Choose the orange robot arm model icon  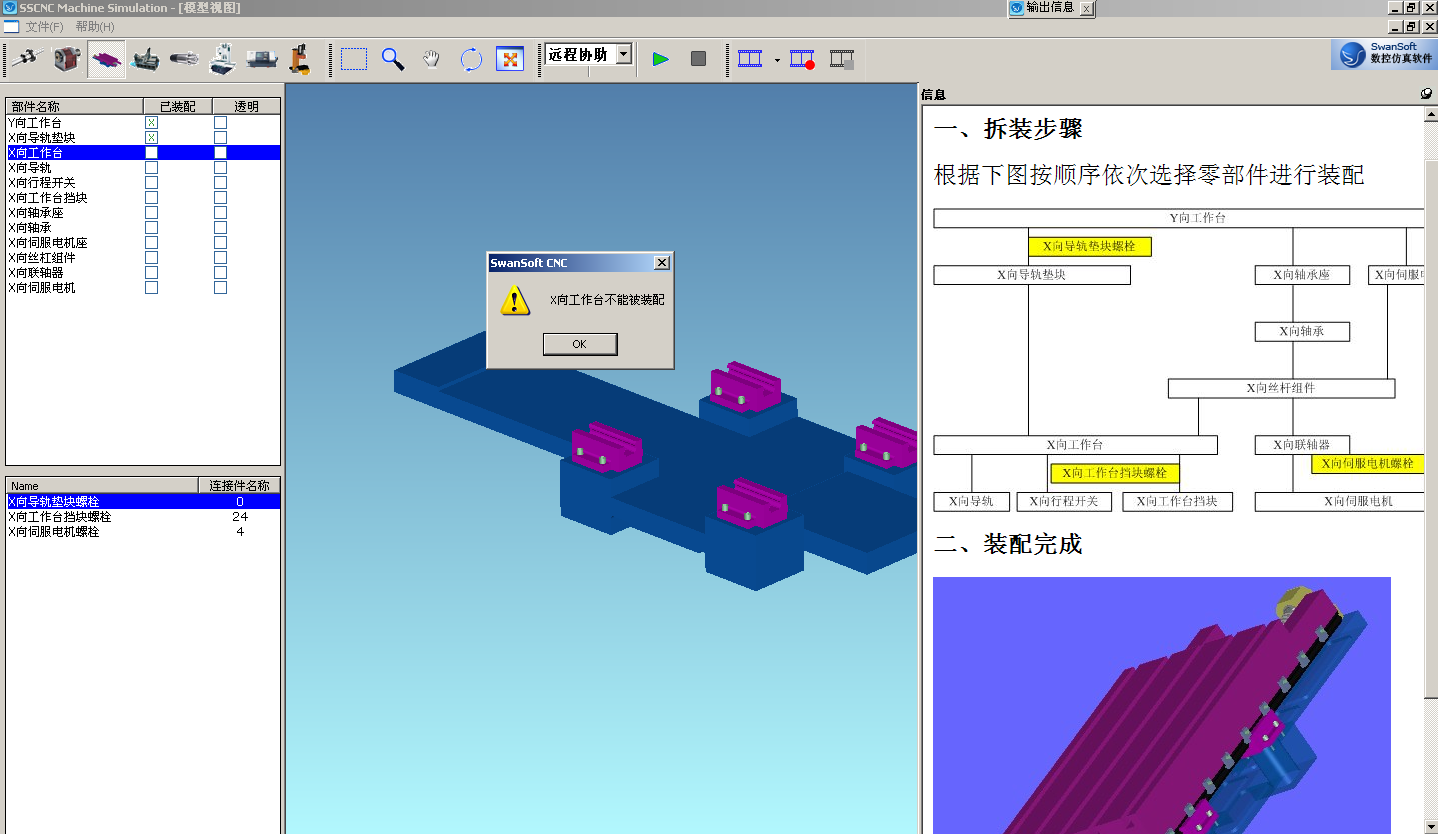[299, 60]
